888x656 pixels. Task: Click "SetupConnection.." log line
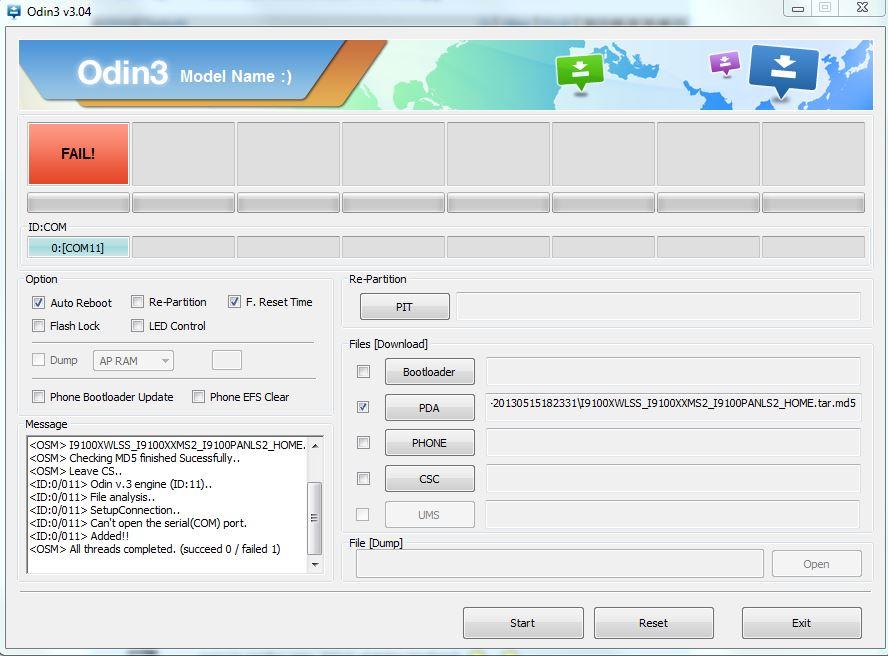(105, 510)
